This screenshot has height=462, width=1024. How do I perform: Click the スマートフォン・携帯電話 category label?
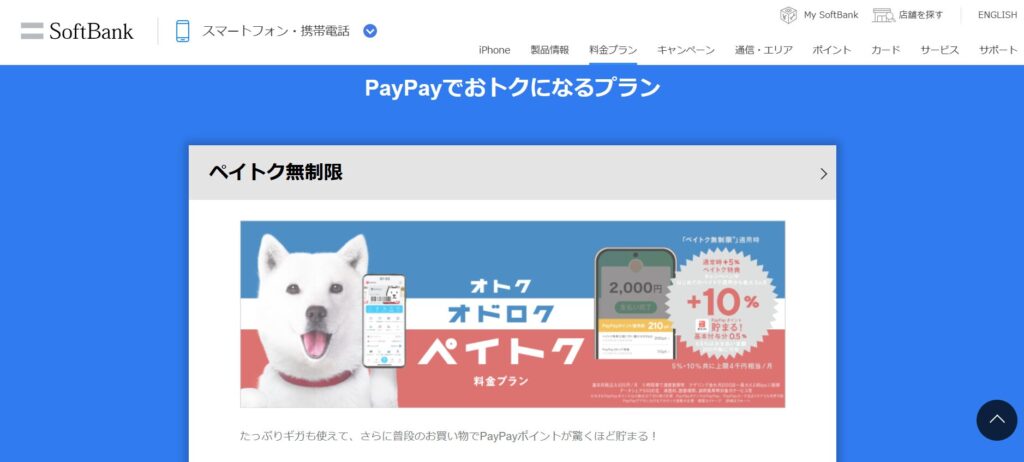276,31
